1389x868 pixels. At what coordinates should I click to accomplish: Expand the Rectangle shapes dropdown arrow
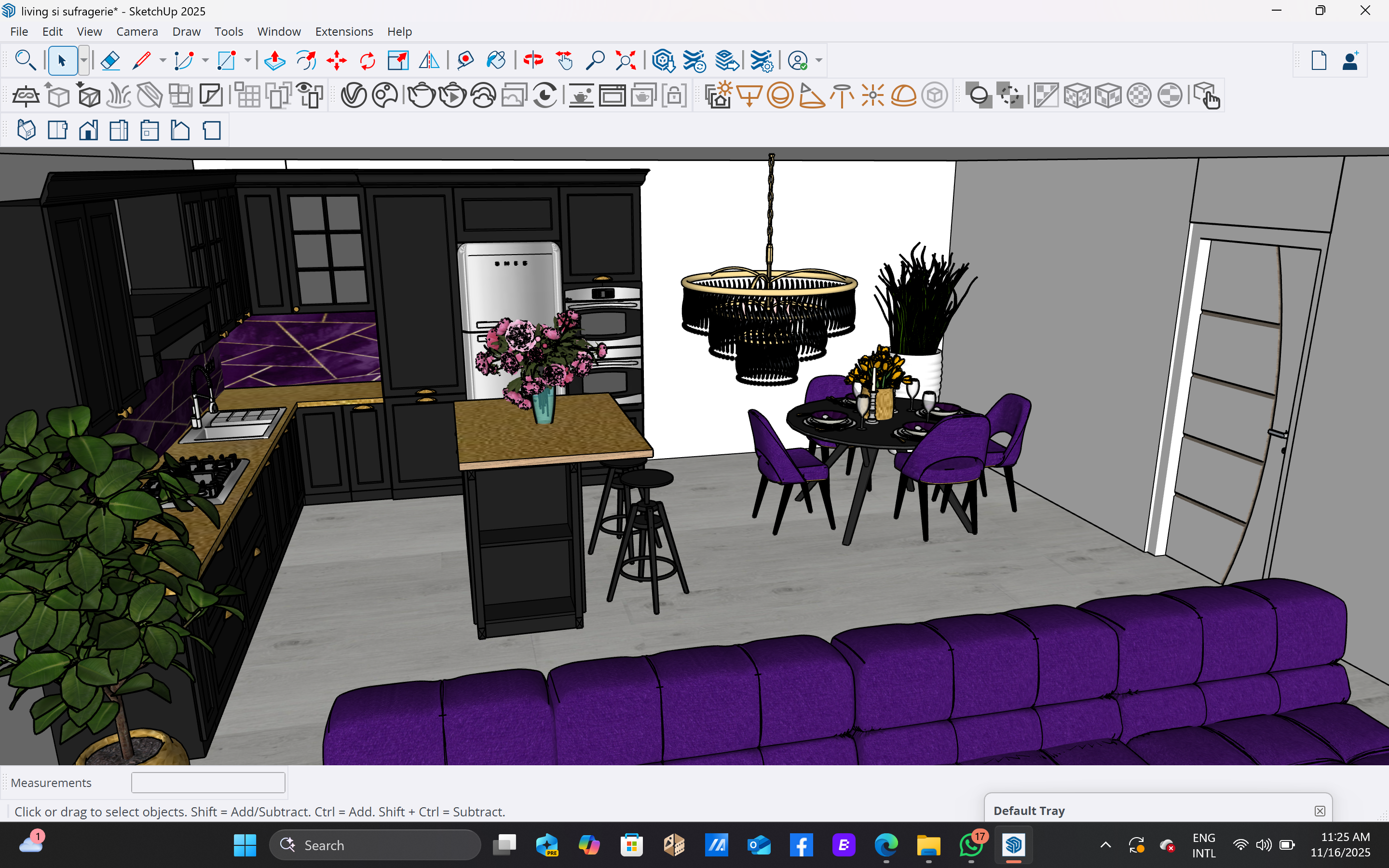tap(248, 60)
